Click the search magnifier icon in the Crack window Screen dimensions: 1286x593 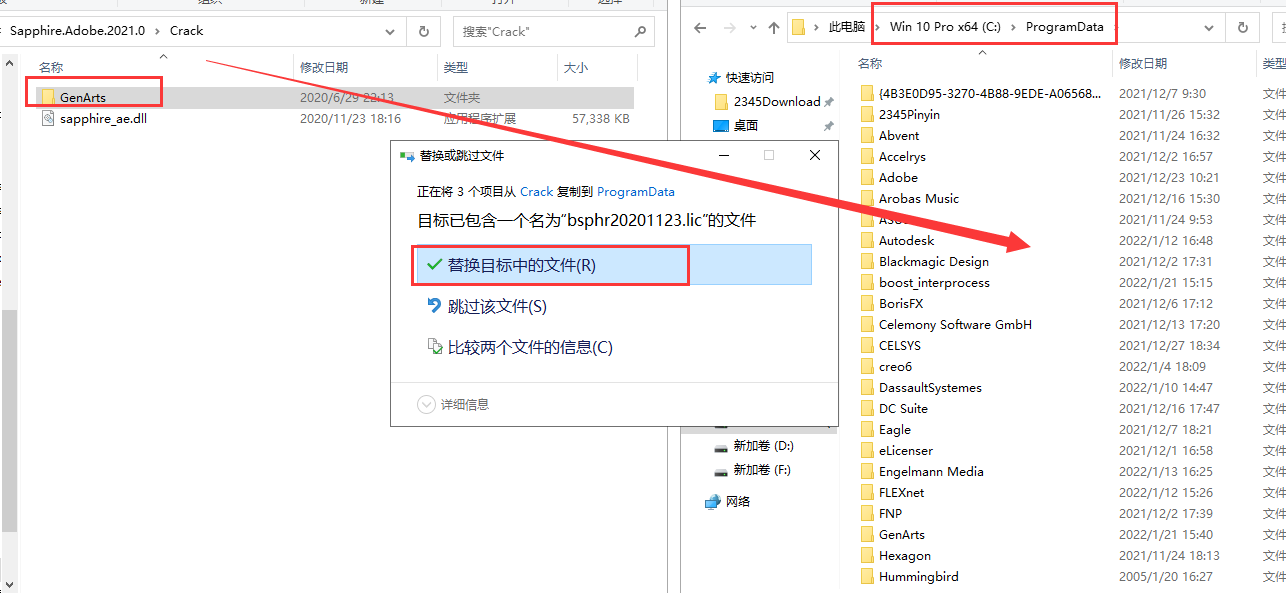[640, 31]
